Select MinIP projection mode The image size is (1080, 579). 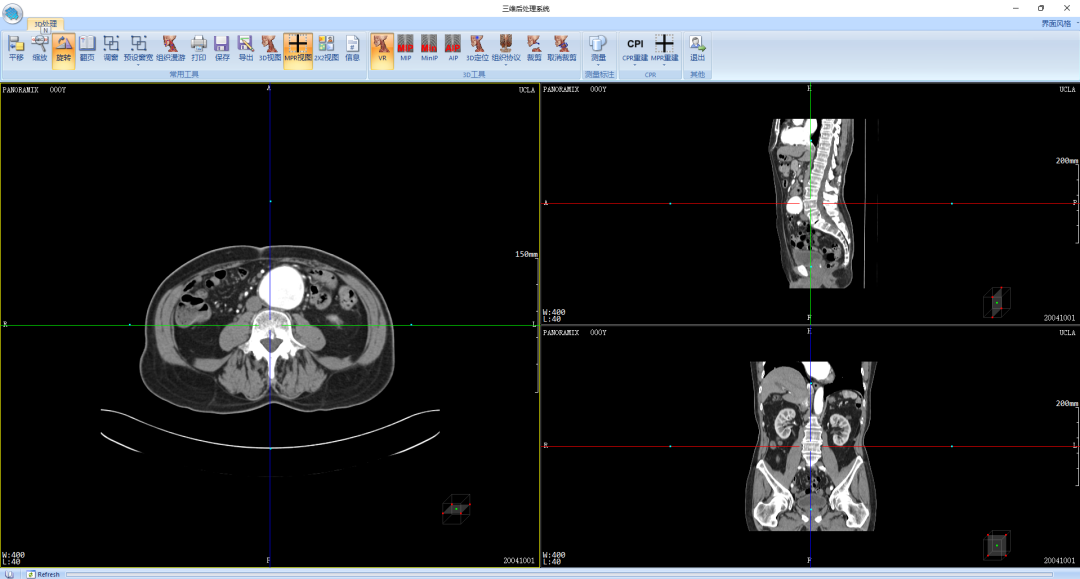tap(429, 49)
